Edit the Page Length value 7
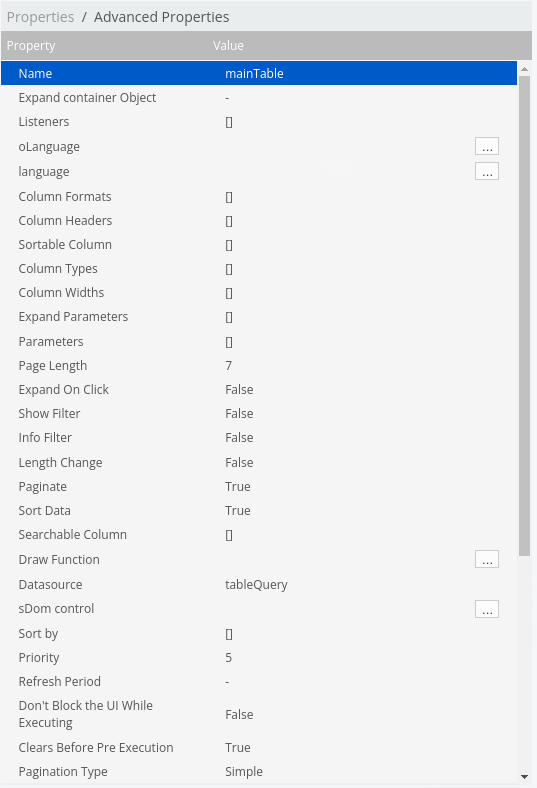This screenshot has width=537, height=788. point(229,365)
